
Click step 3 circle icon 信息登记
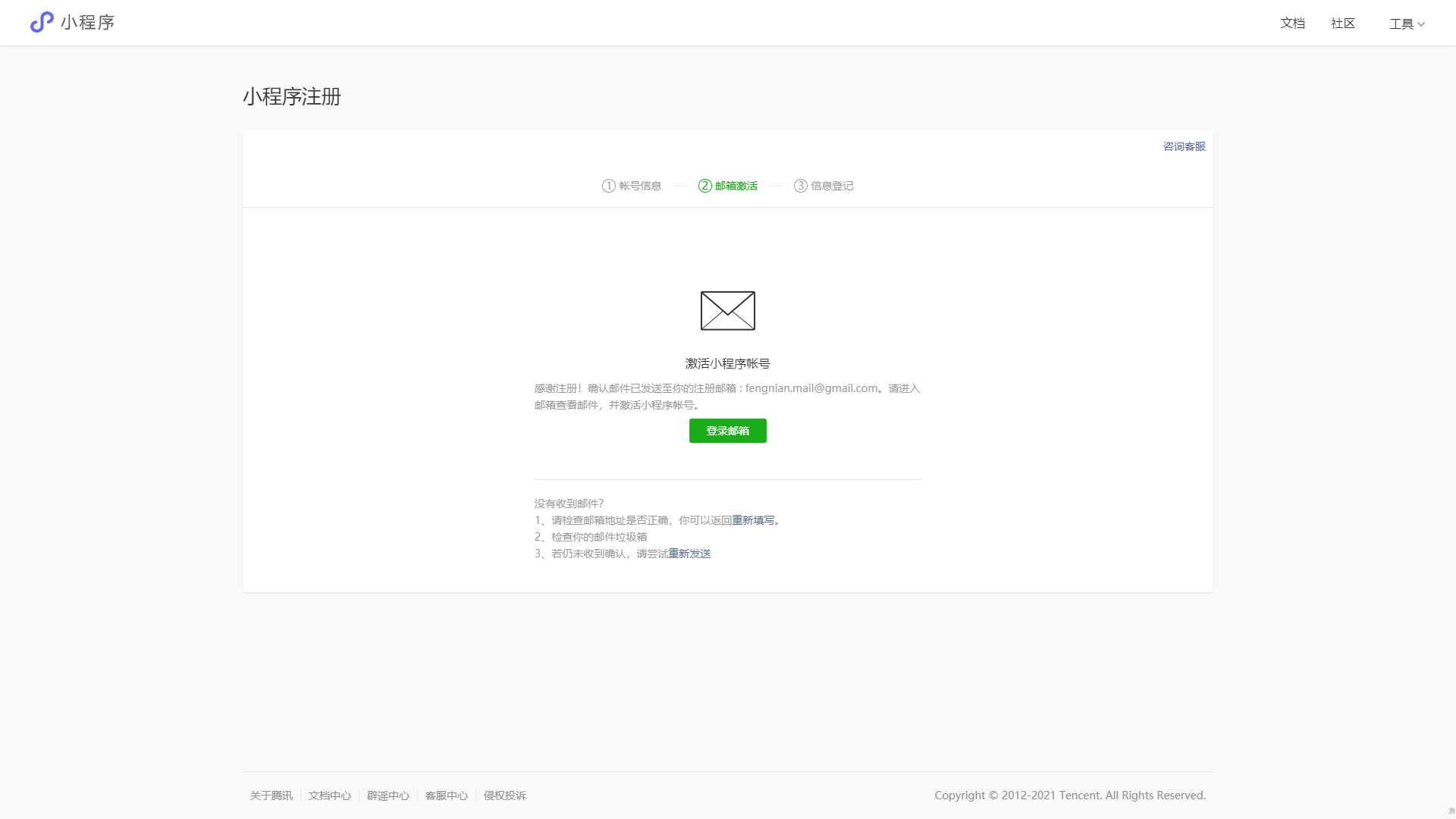coord(800,186)
